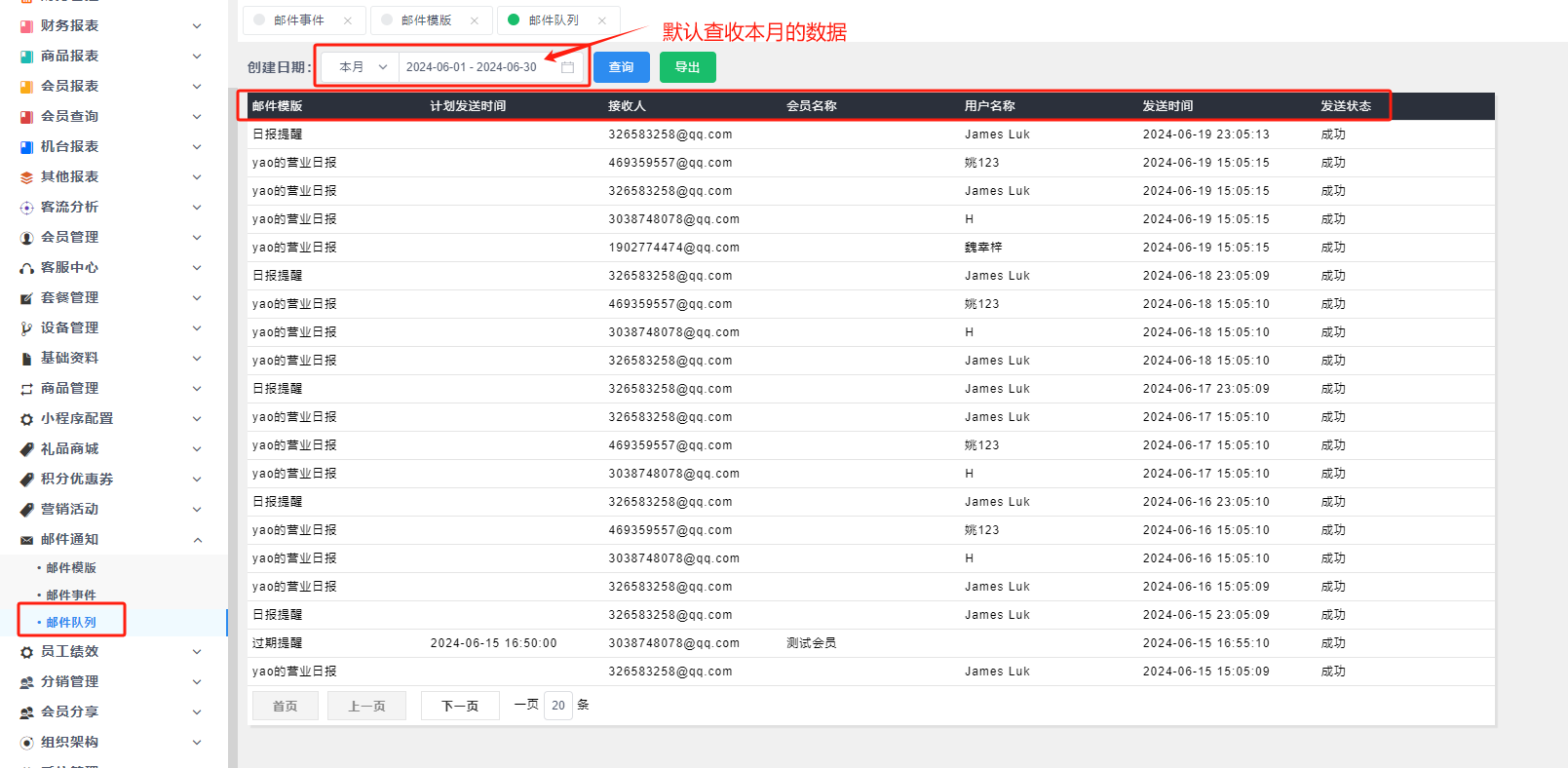Expand the 财务报表 menu chevron
The width and height of the screenshot is (1568, 768).
click(197, 26)
